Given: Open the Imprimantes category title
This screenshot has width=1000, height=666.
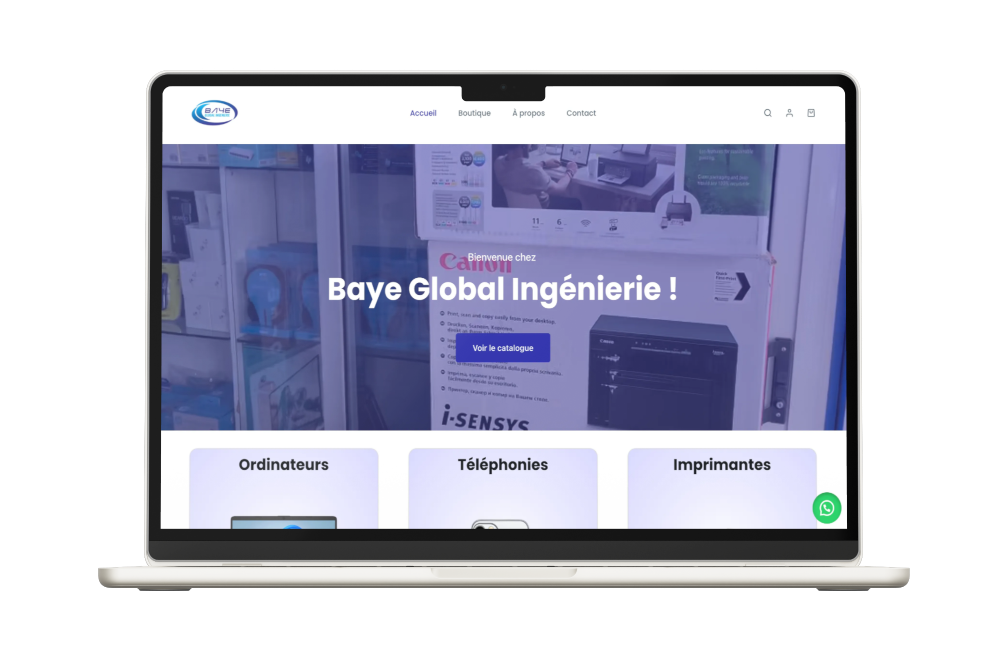Looking at the screenshot, I should pyautogui.click(x=721, y=465).
